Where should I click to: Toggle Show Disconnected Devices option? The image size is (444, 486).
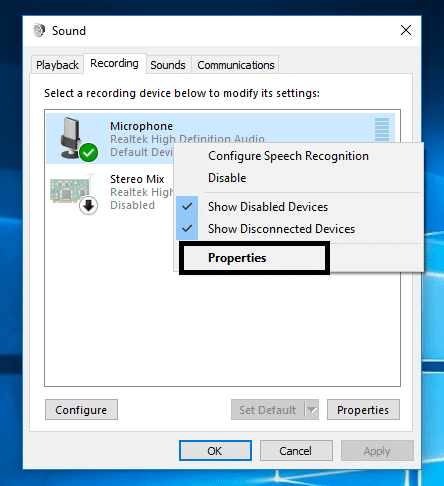click(x=281, y=229)
